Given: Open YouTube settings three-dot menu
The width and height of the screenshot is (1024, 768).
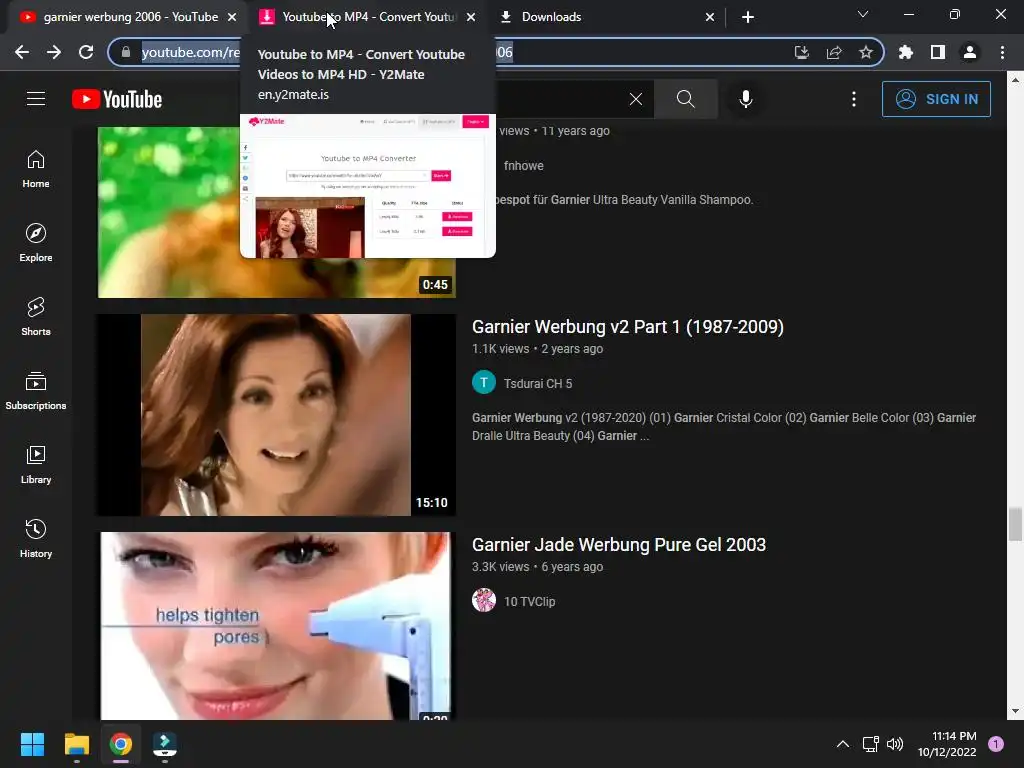Looking at the screenshot, I should point(854,99).
